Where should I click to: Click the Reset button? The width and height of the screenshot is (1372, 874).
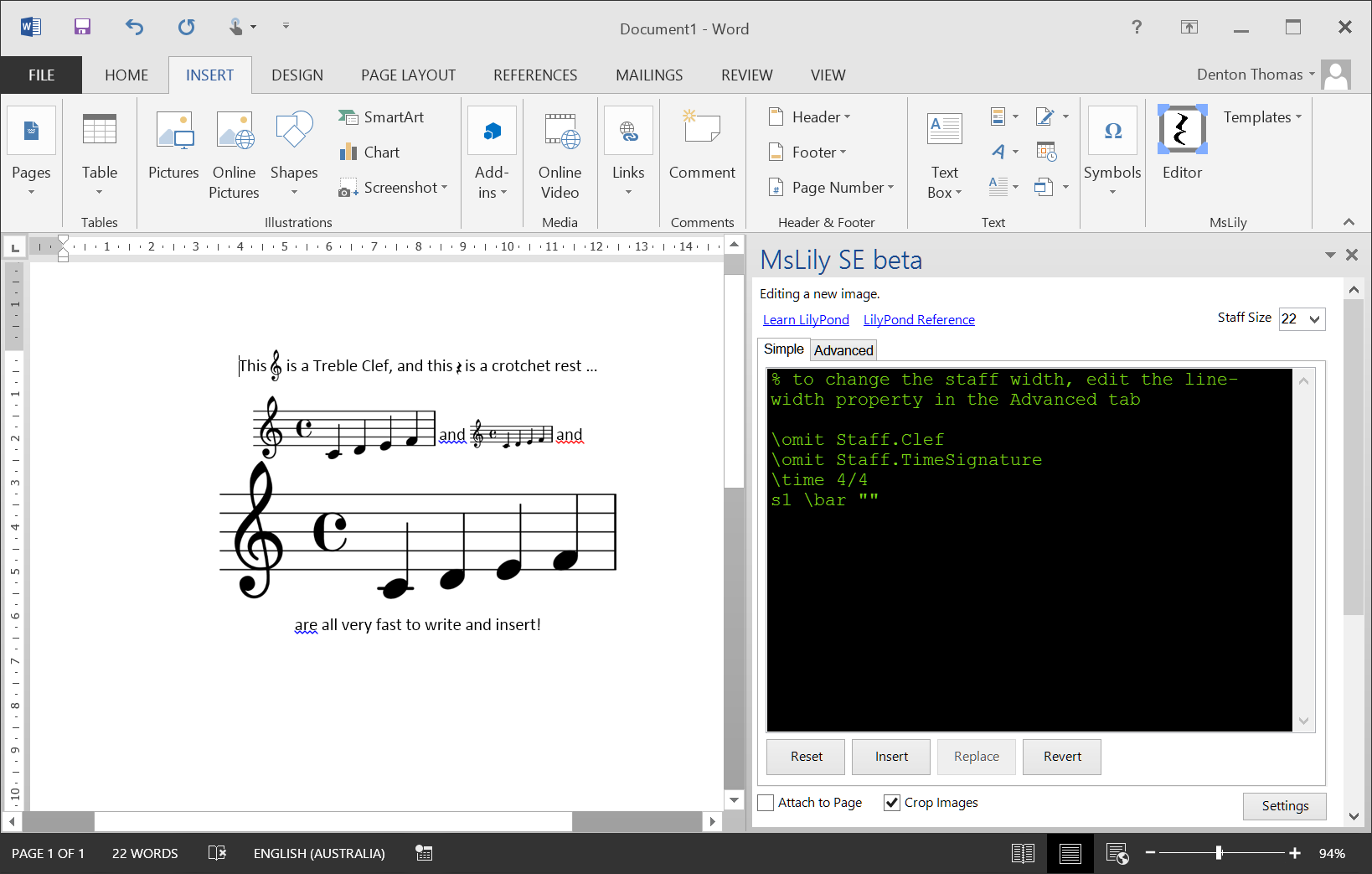[x=807, y=757]
